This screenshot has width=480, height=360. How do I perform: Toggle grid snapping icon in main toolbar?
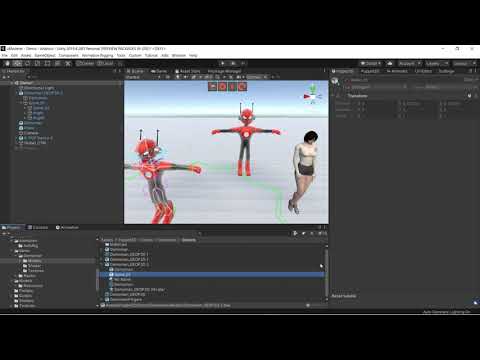click(x=121, y=63)
